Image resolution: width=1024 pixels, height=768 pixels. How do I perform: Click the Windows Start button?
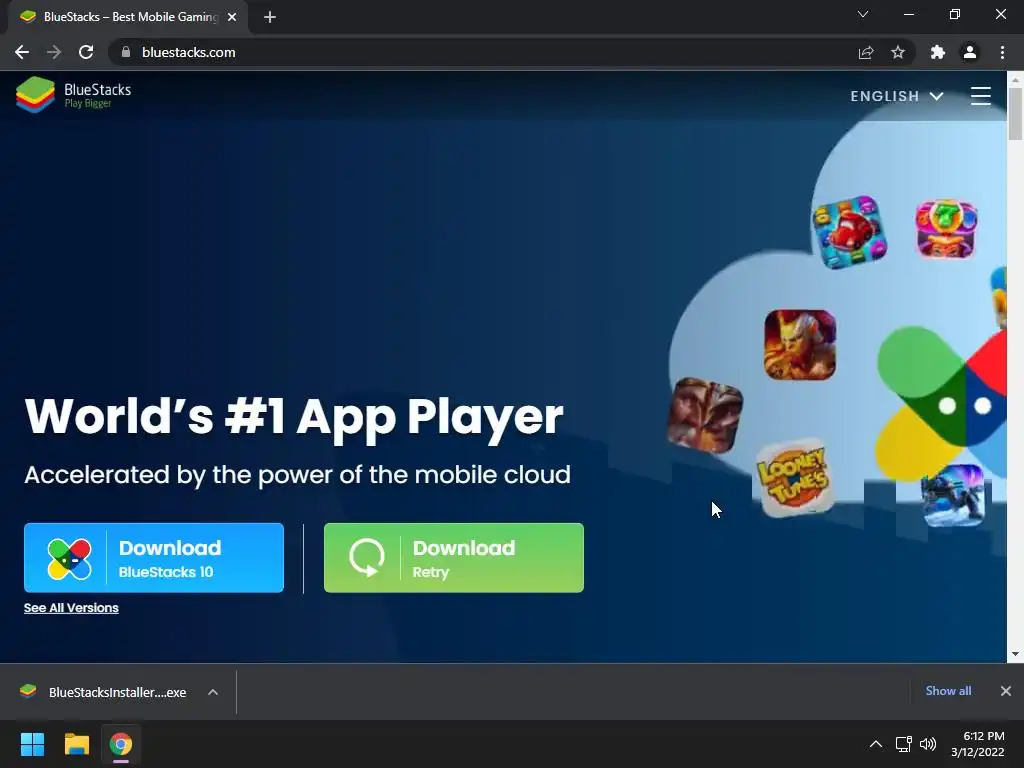[x=32, y=744]
